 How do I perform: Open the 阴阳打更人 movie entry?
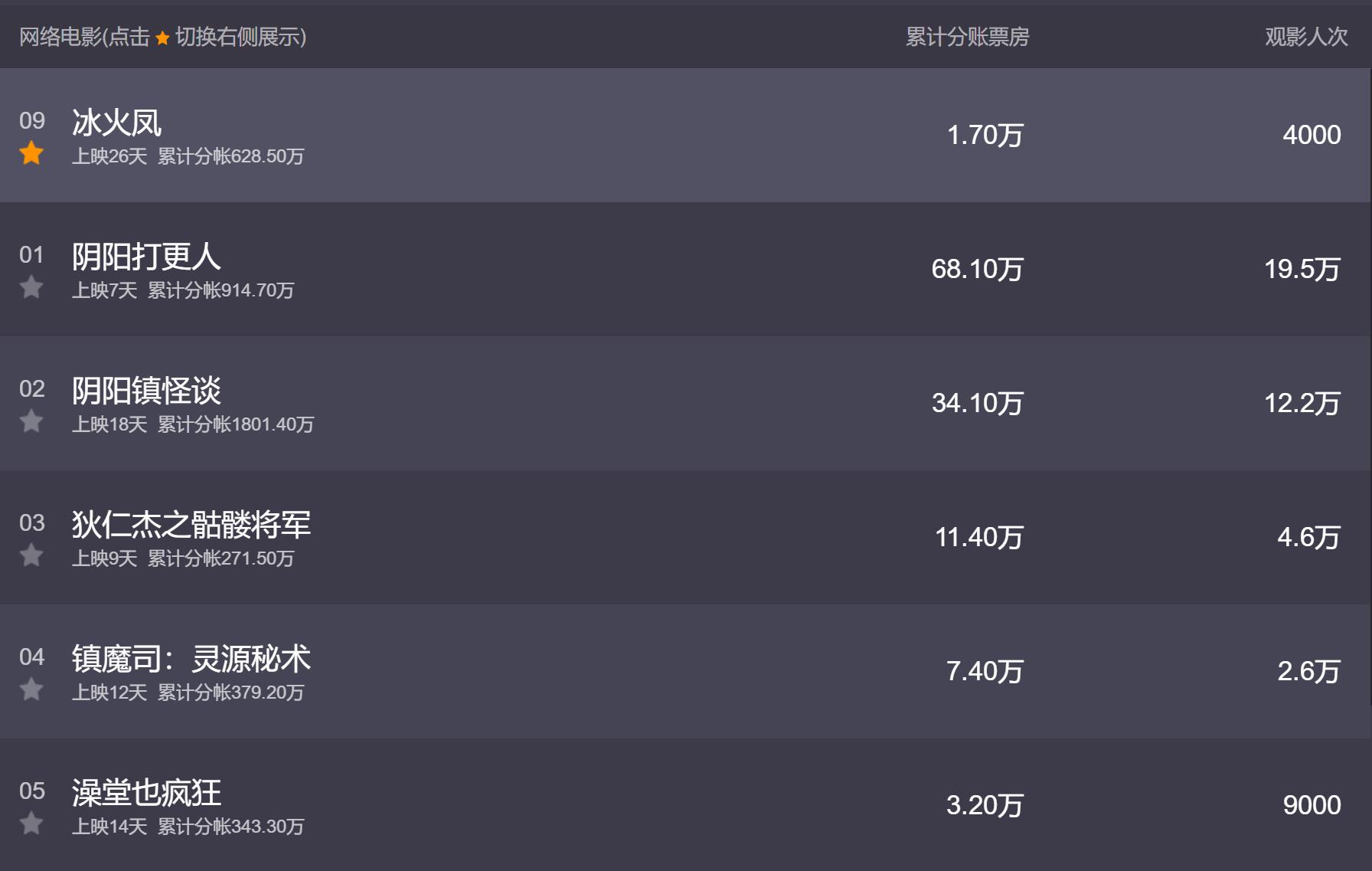tap(146, 257)
